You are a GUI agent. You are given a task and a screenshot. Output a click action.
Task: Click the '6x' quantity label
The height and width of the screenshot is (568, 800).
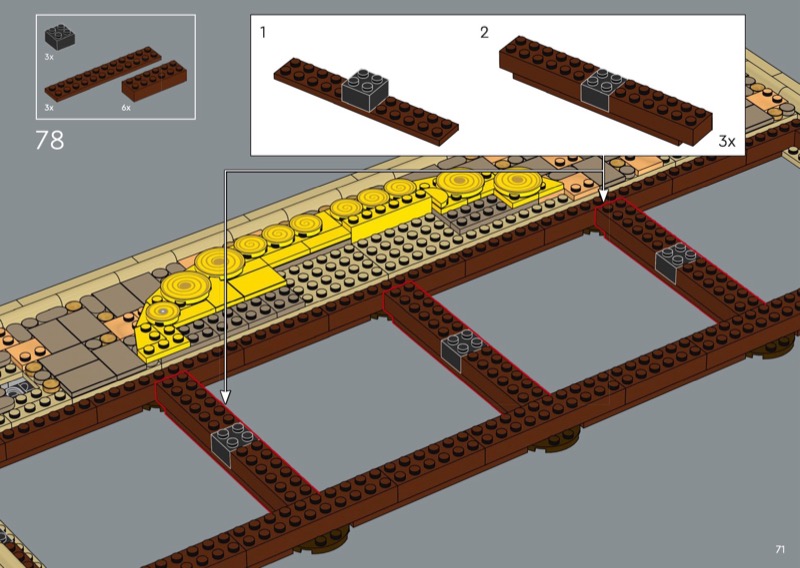(x=126, y=108)
